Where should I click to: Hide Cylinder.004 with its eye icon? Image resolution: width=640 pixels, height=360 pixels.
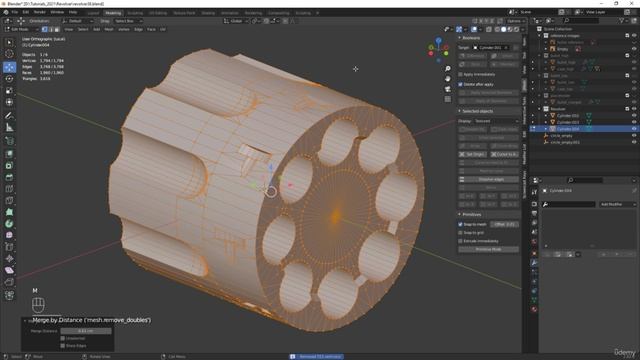634,129
